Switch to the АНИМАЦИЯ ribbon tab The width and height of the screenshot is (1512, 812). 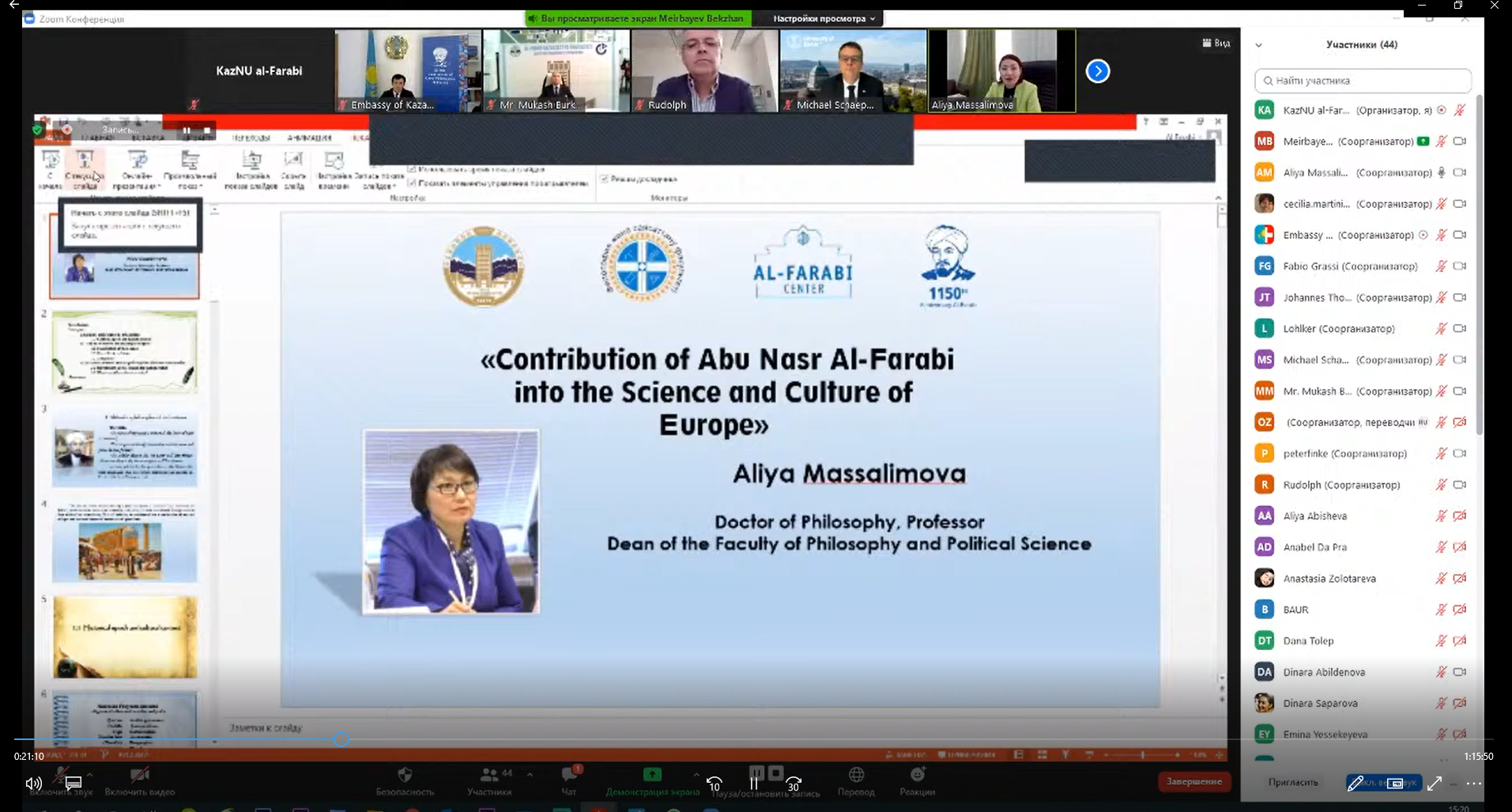pos(309,138)
